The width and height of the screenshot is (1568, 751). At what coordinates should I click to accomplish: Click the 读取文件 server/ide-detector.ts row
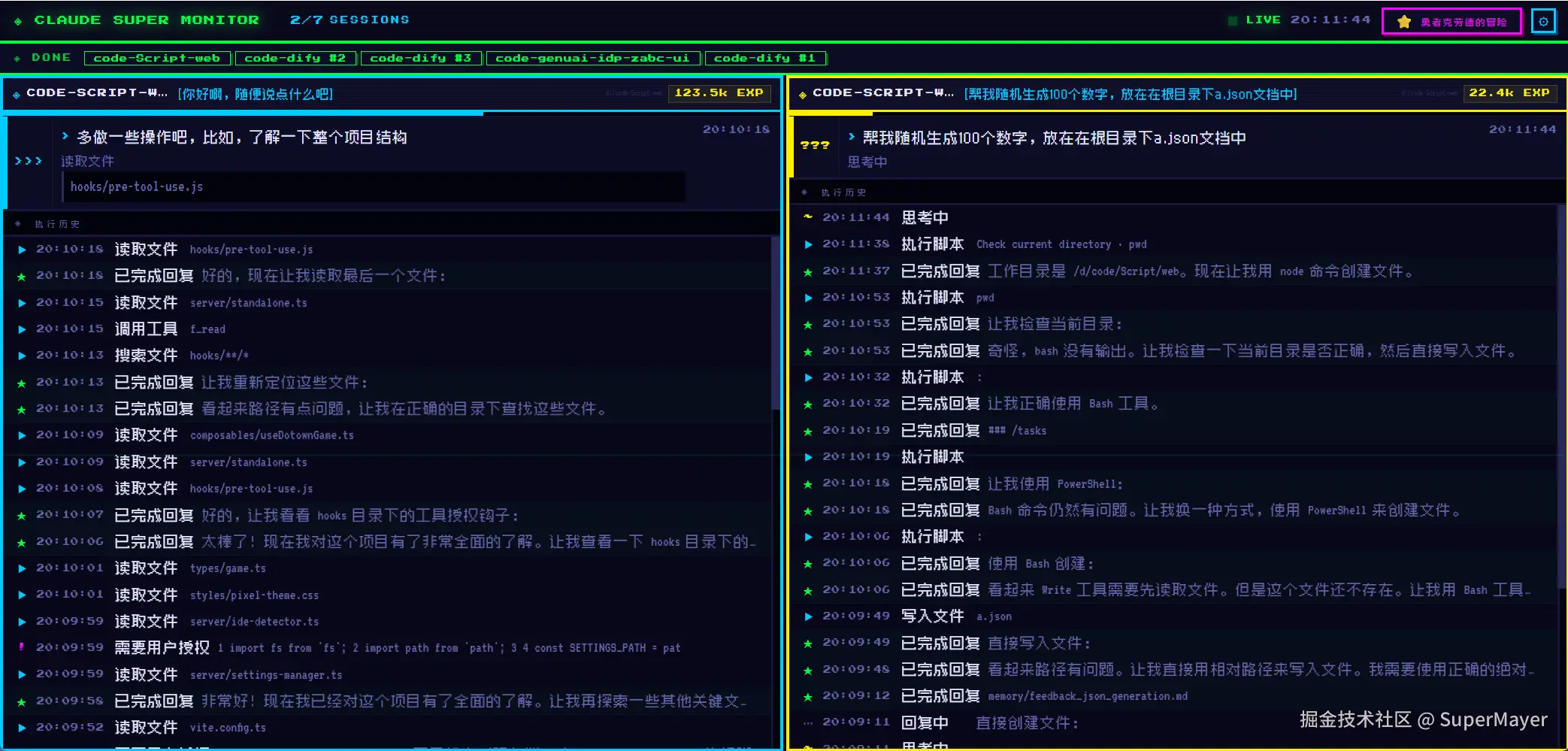pyautogui.click(x=386, y=622)
